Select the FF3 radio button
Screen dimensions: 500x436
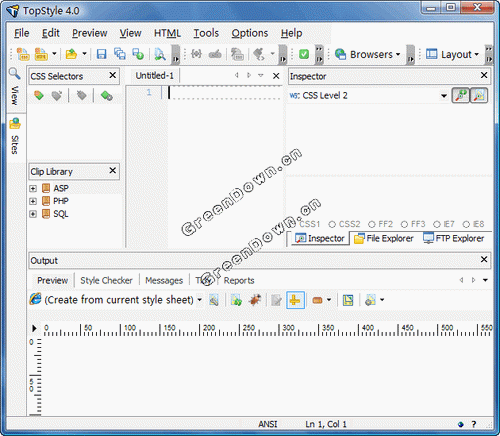coord(404,224)
